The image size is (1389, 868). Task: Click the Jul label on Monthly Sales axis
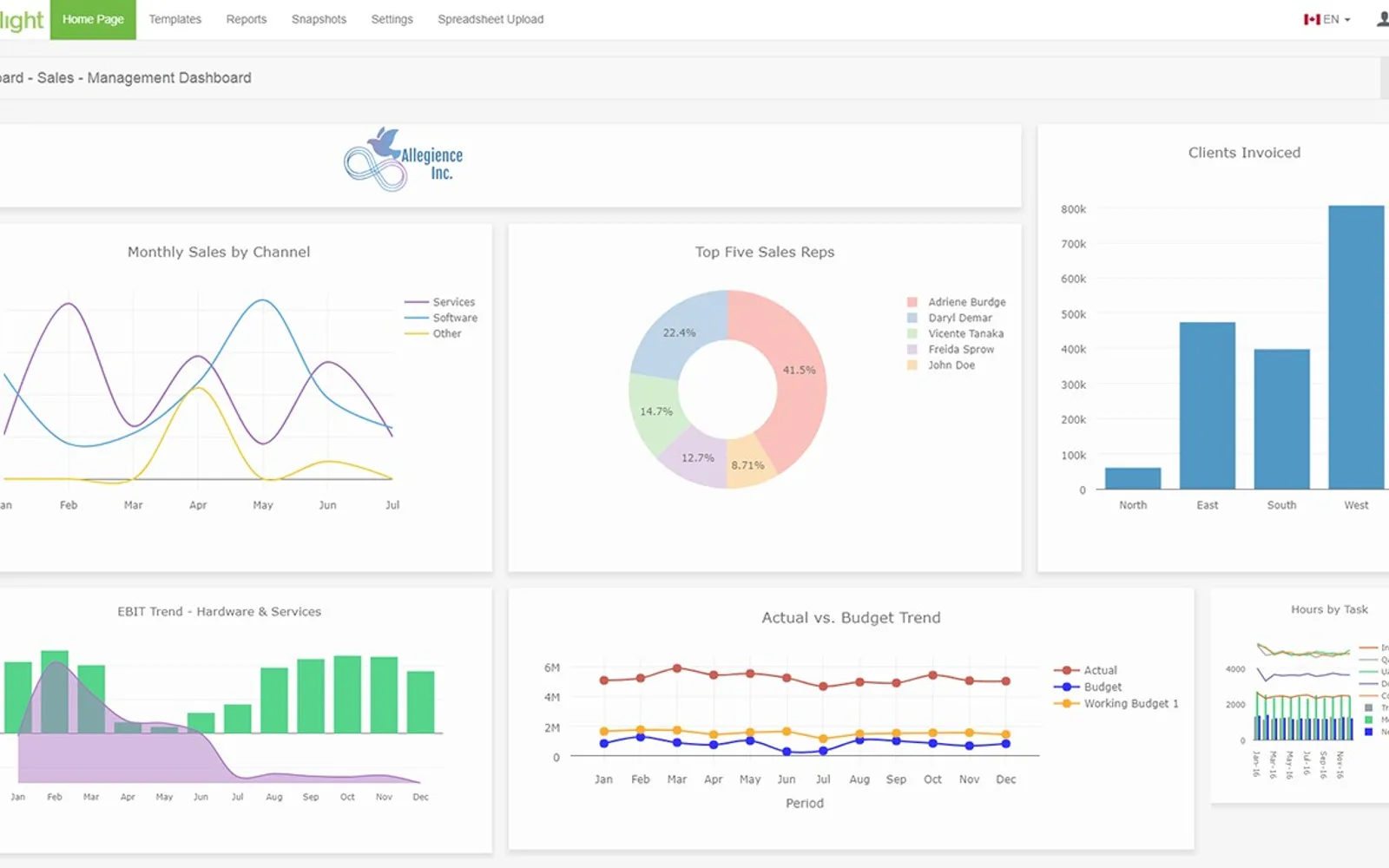coord(392,505)
